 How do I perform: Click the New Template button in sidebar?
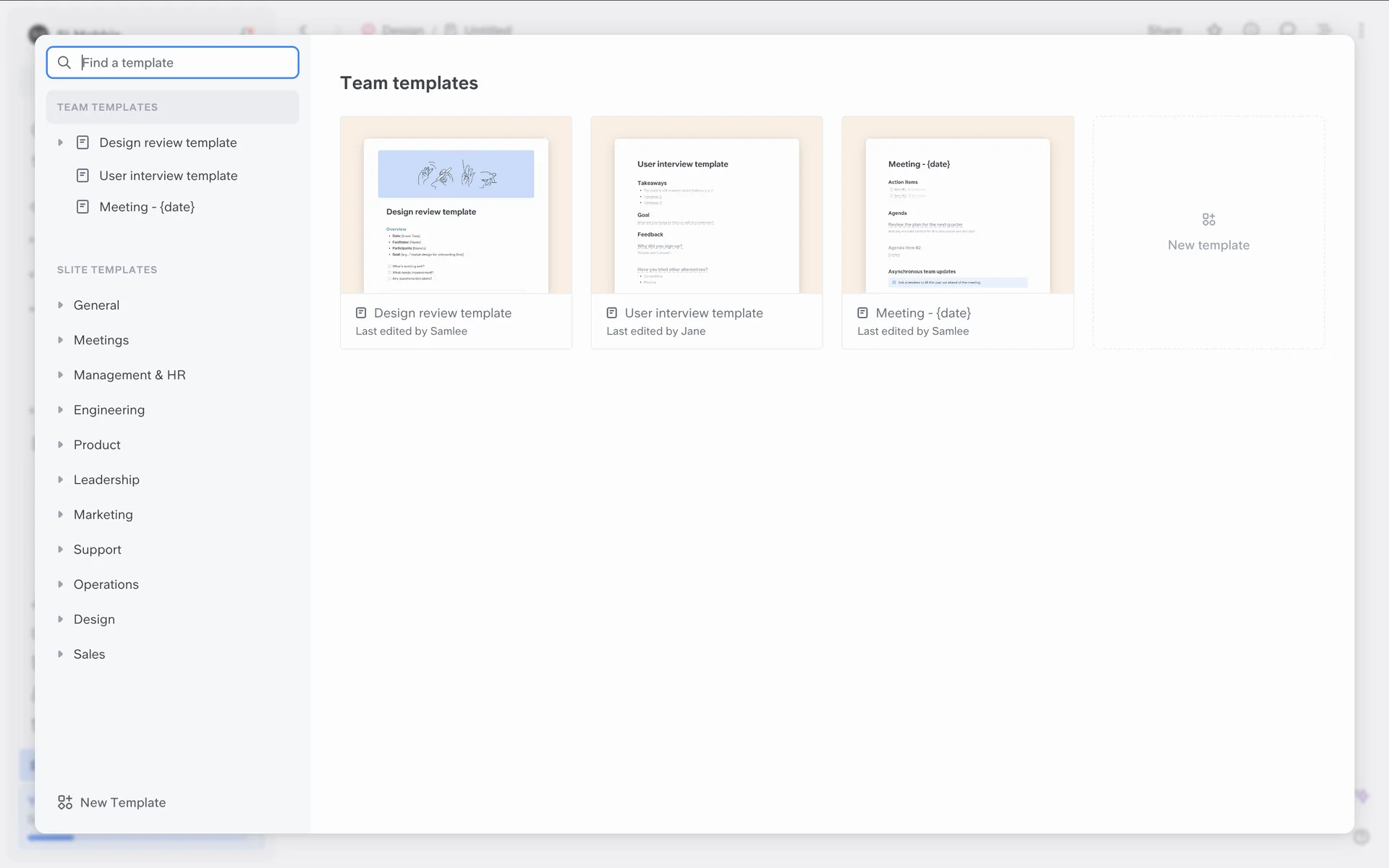pyautogui.click(x=122, y=802)
